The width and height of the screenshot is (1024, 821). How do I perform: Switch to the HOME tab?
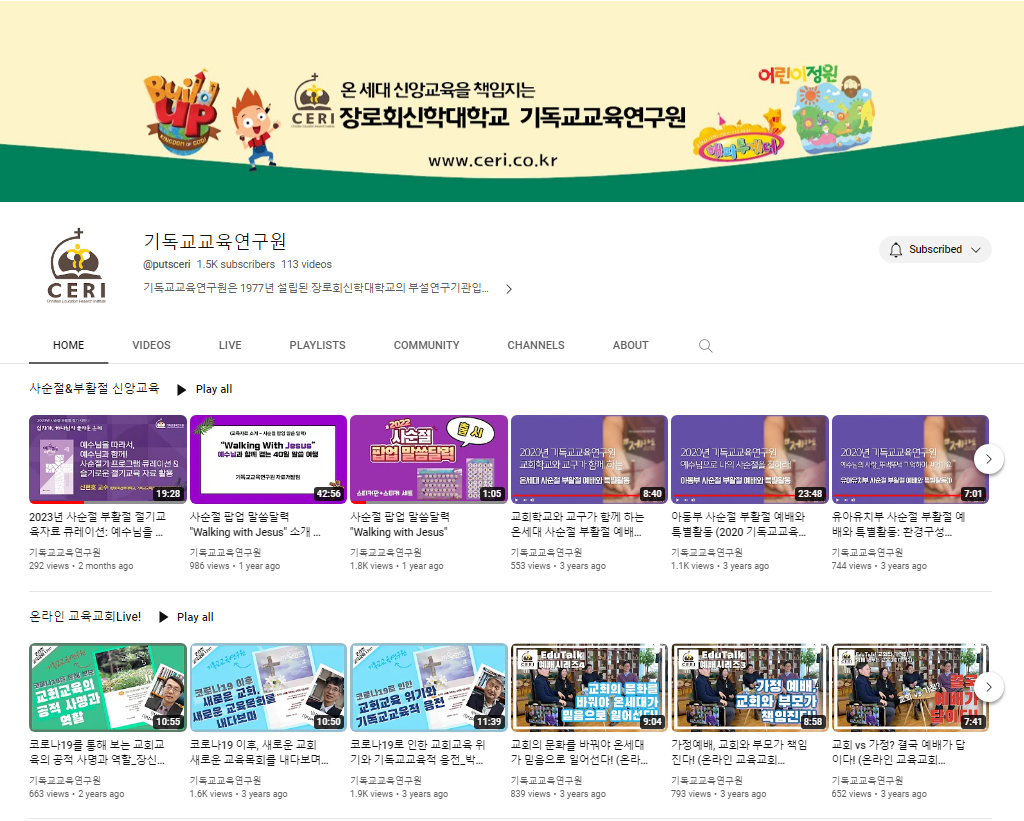point(69,345)
